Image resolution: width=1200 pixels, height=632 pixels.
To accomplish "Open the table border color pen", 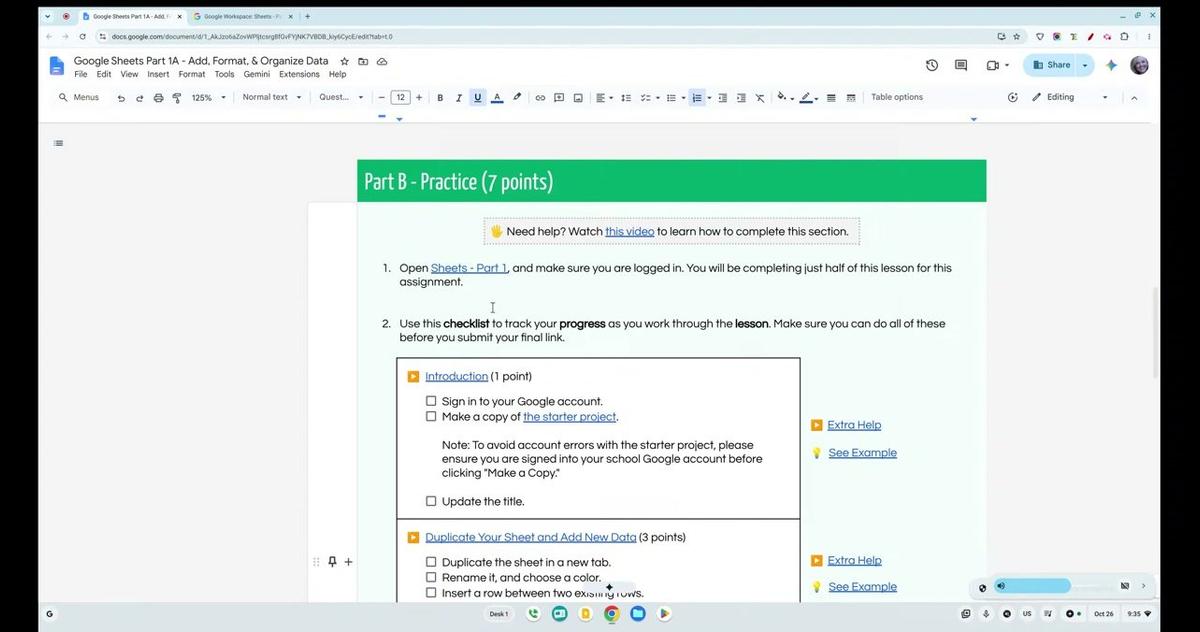I will tap(806, 98).
